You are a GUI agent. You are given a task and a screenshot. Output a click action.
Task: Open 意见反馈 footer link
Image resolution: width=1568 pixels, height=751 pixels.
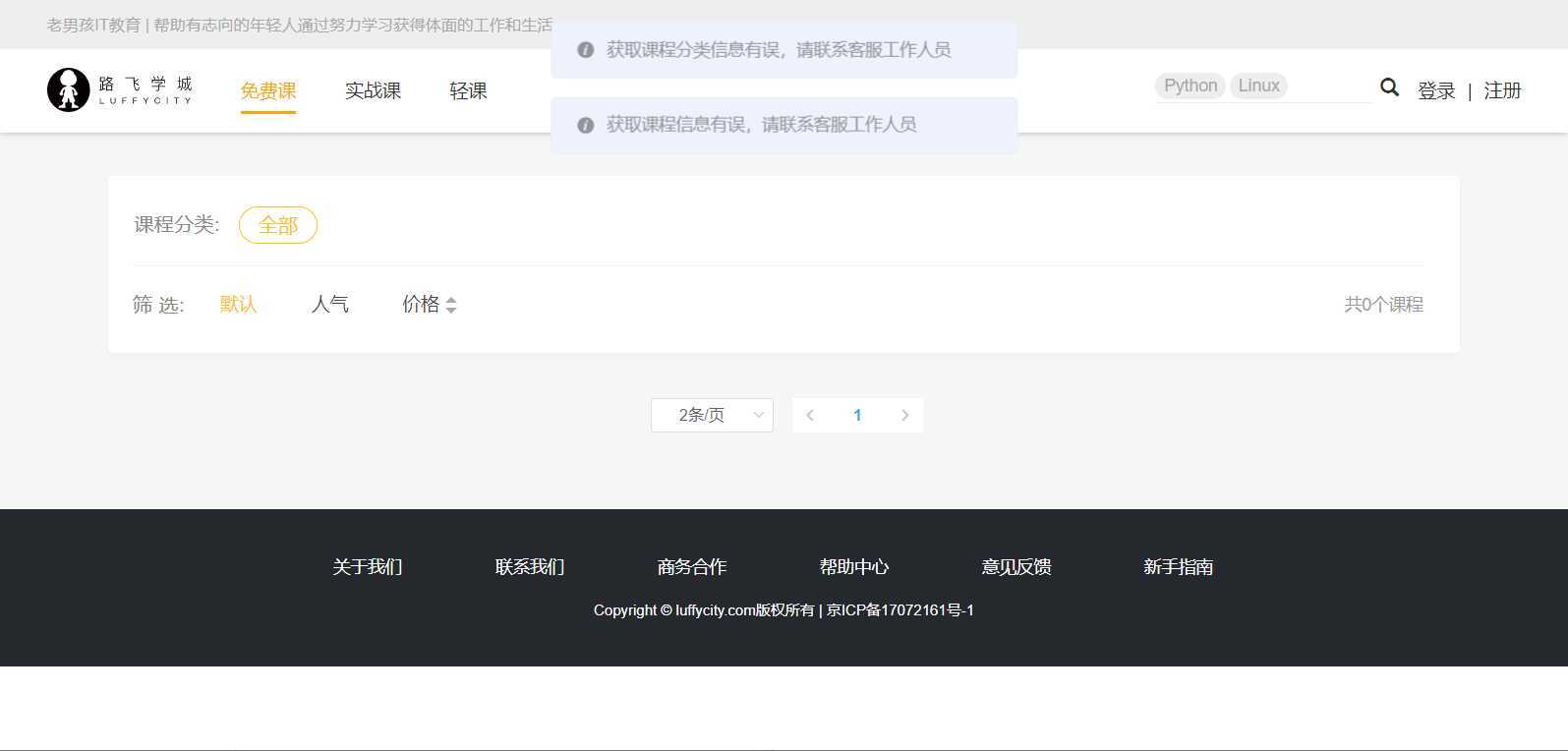point(1016,567)
